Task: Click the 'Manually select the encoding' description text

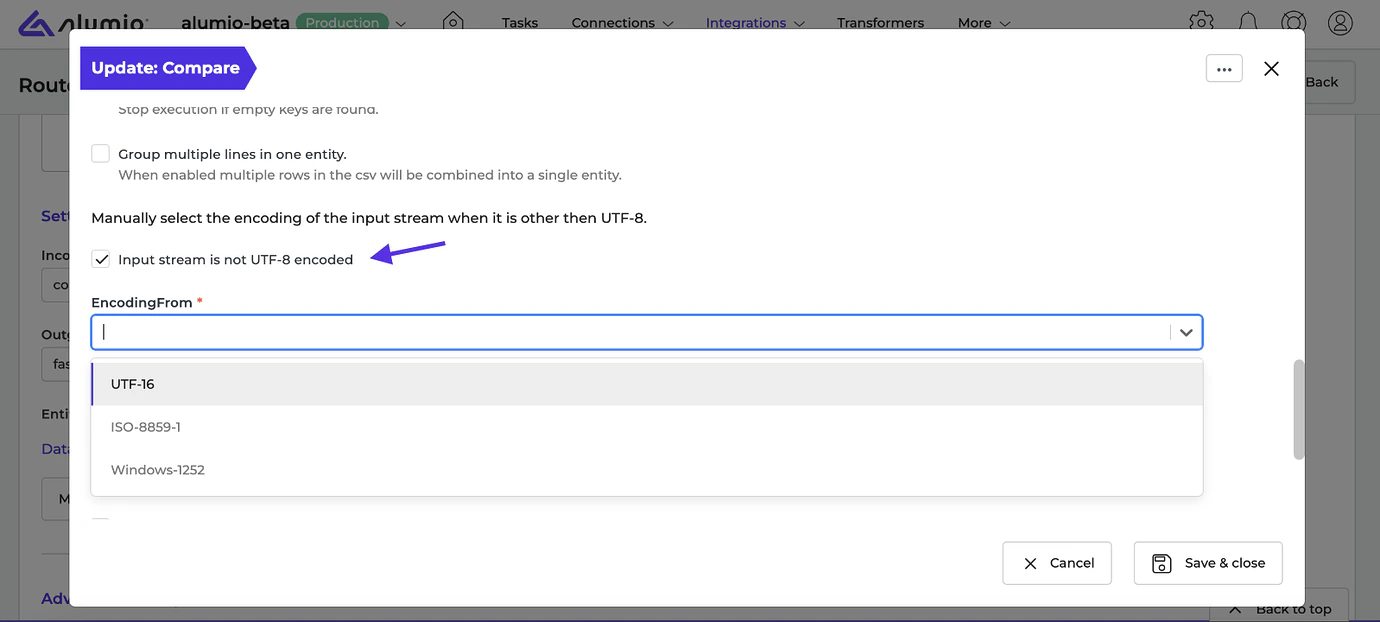Action: point(369,218)
